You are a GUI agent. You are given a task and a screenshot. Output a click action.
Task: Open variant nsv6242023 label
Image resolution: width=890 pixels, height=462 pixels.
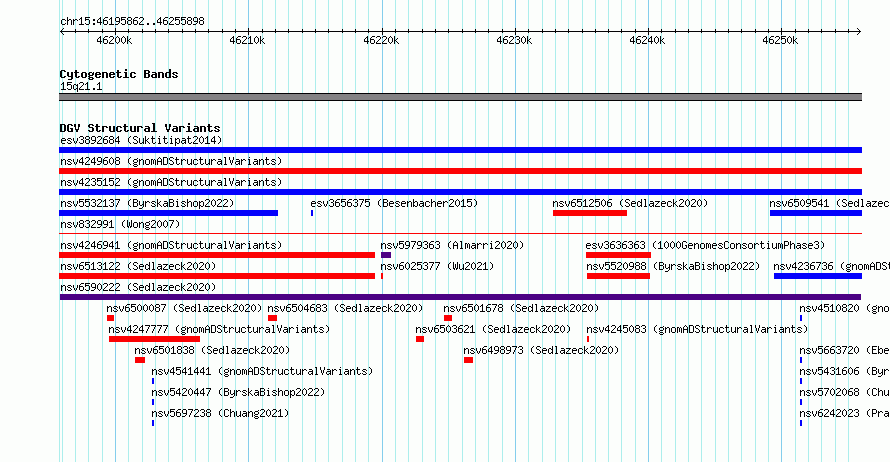(845, 413)
